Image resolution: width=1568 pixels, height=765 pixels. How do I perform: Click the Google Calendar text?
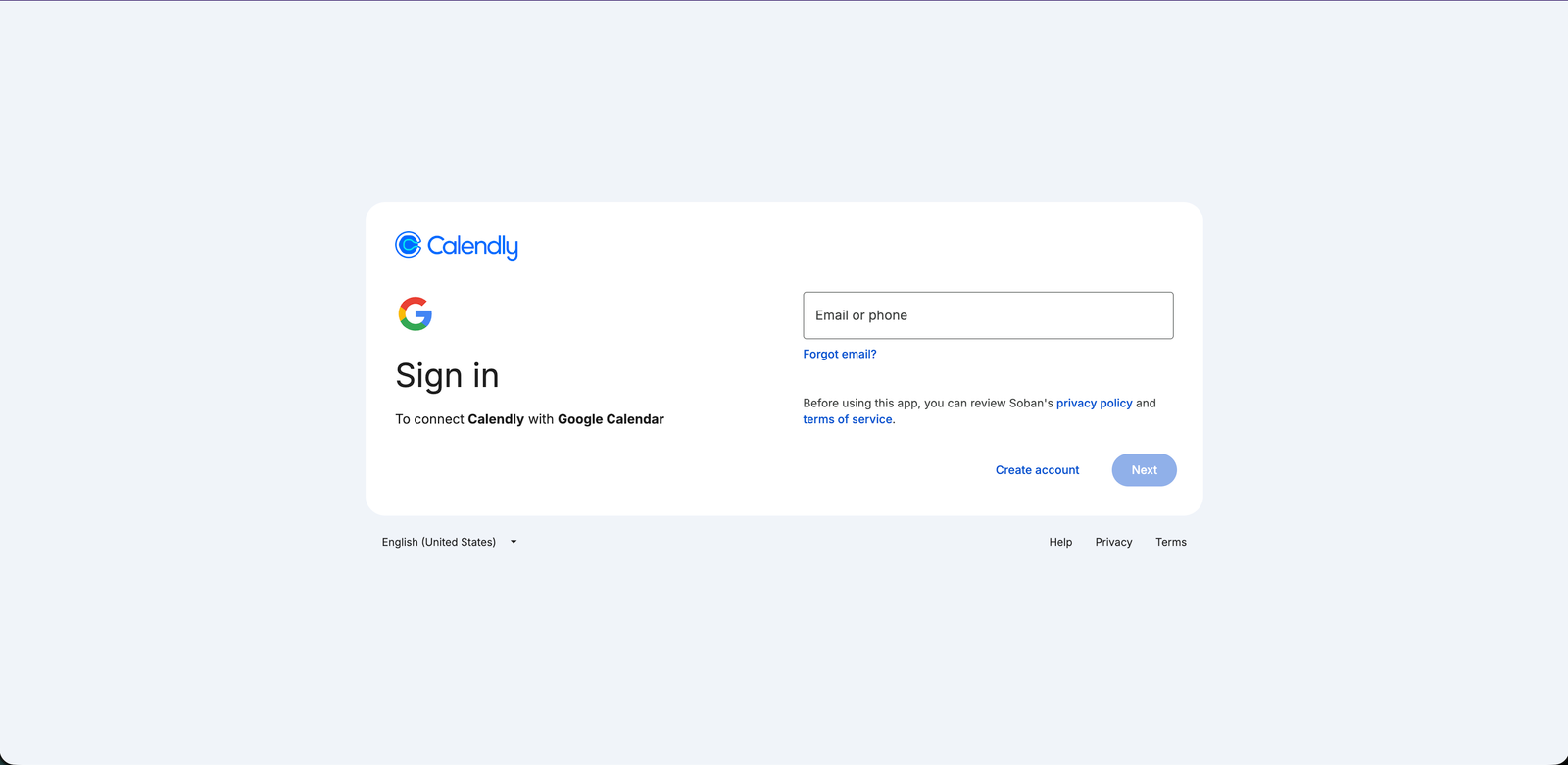[x=610, y=418]
